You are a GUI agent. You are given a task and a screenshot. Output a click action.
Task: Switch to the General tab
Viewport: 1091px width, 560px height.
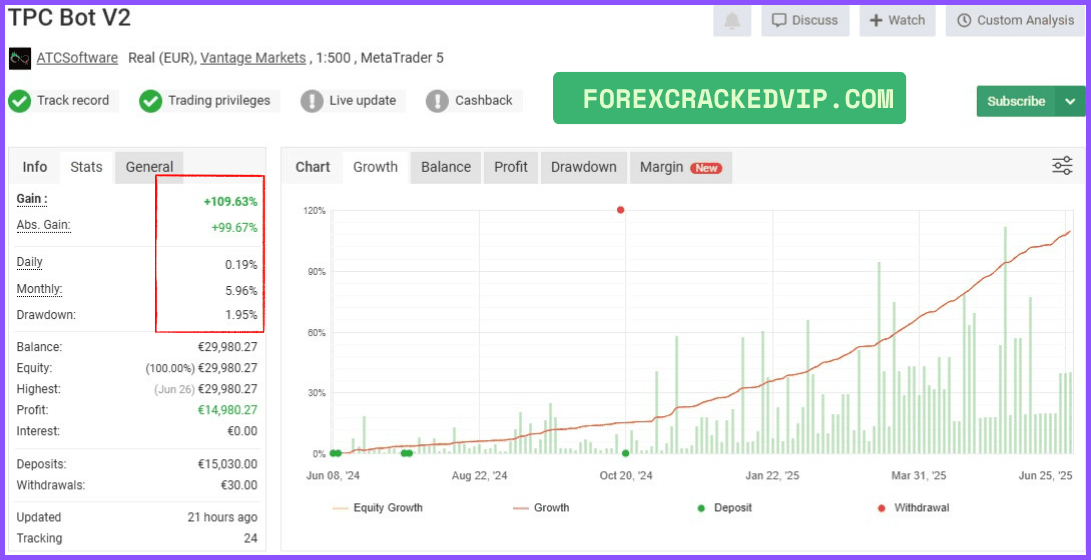click(x=149, y=167)
